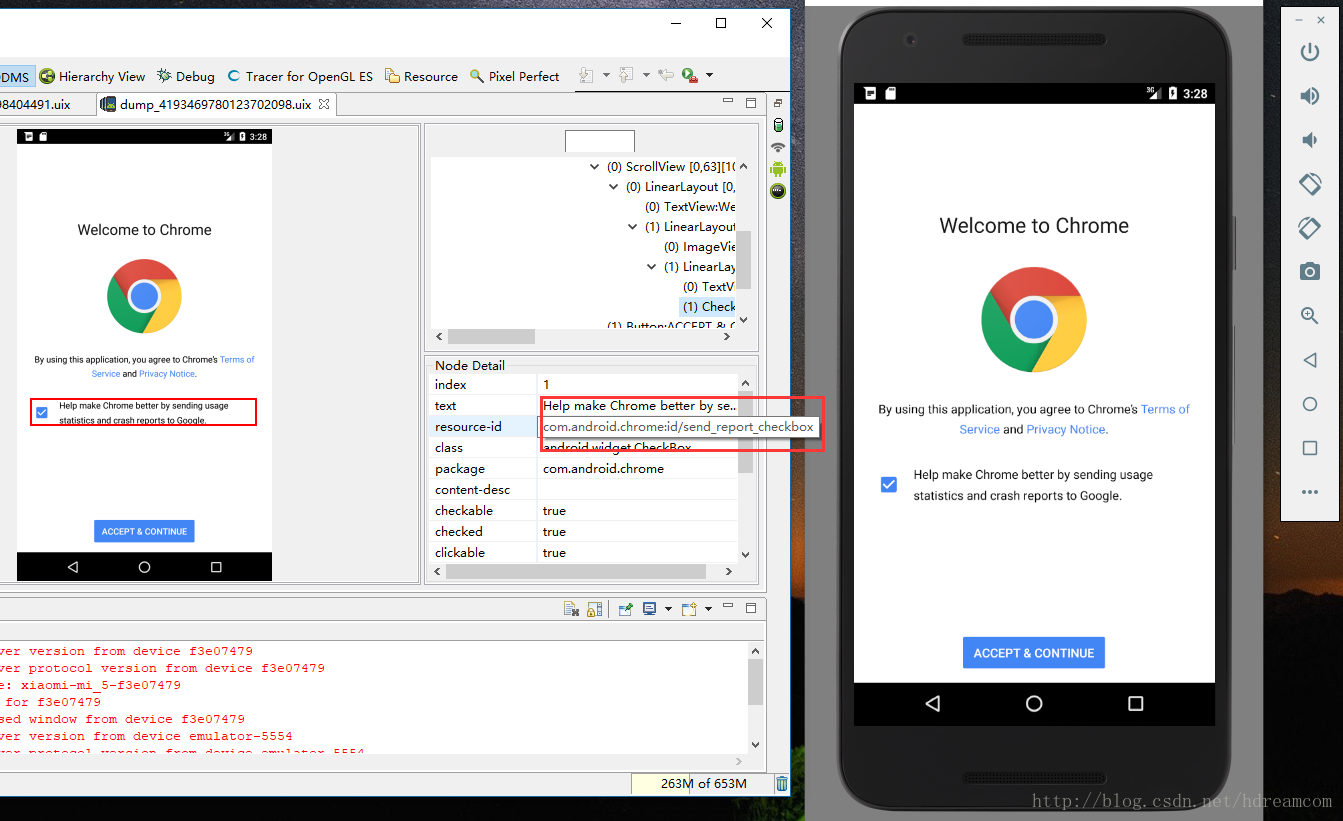Rotate the emulator right
Screen dimensions: 1343x821
pyautogui.click(x=1309, y=228)
